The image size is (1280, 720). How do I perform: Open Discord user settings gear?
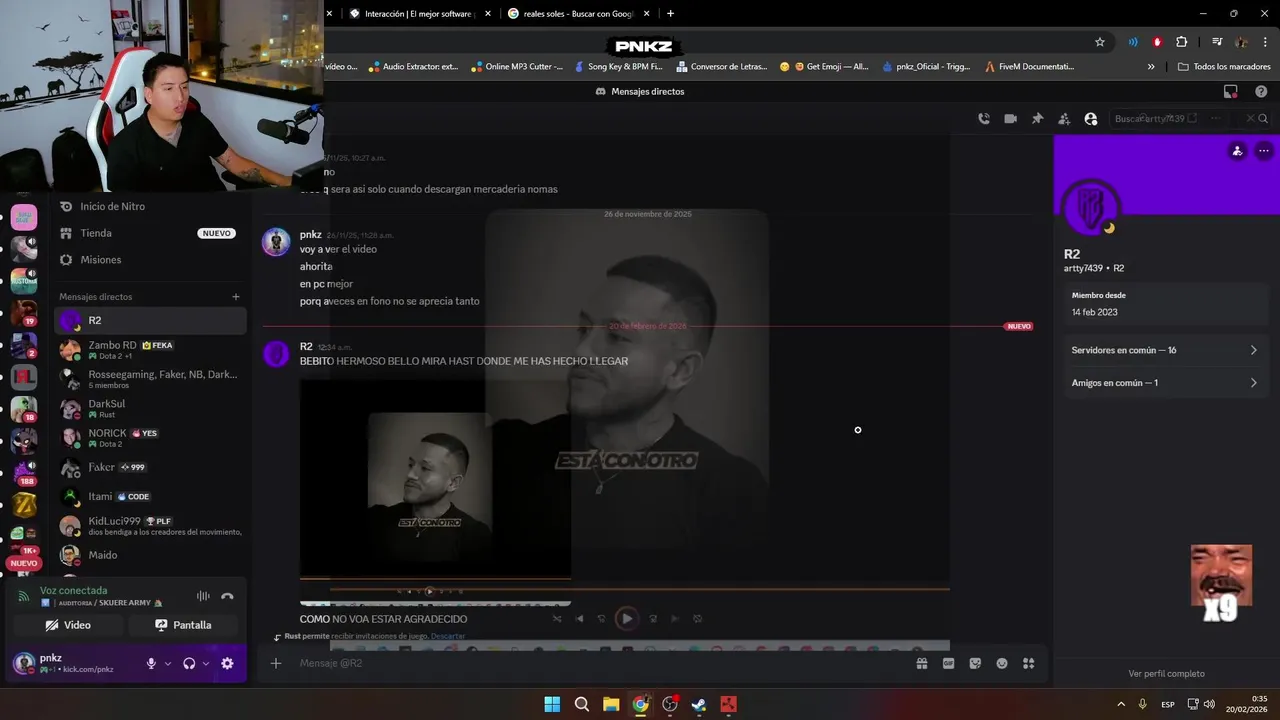227,663
